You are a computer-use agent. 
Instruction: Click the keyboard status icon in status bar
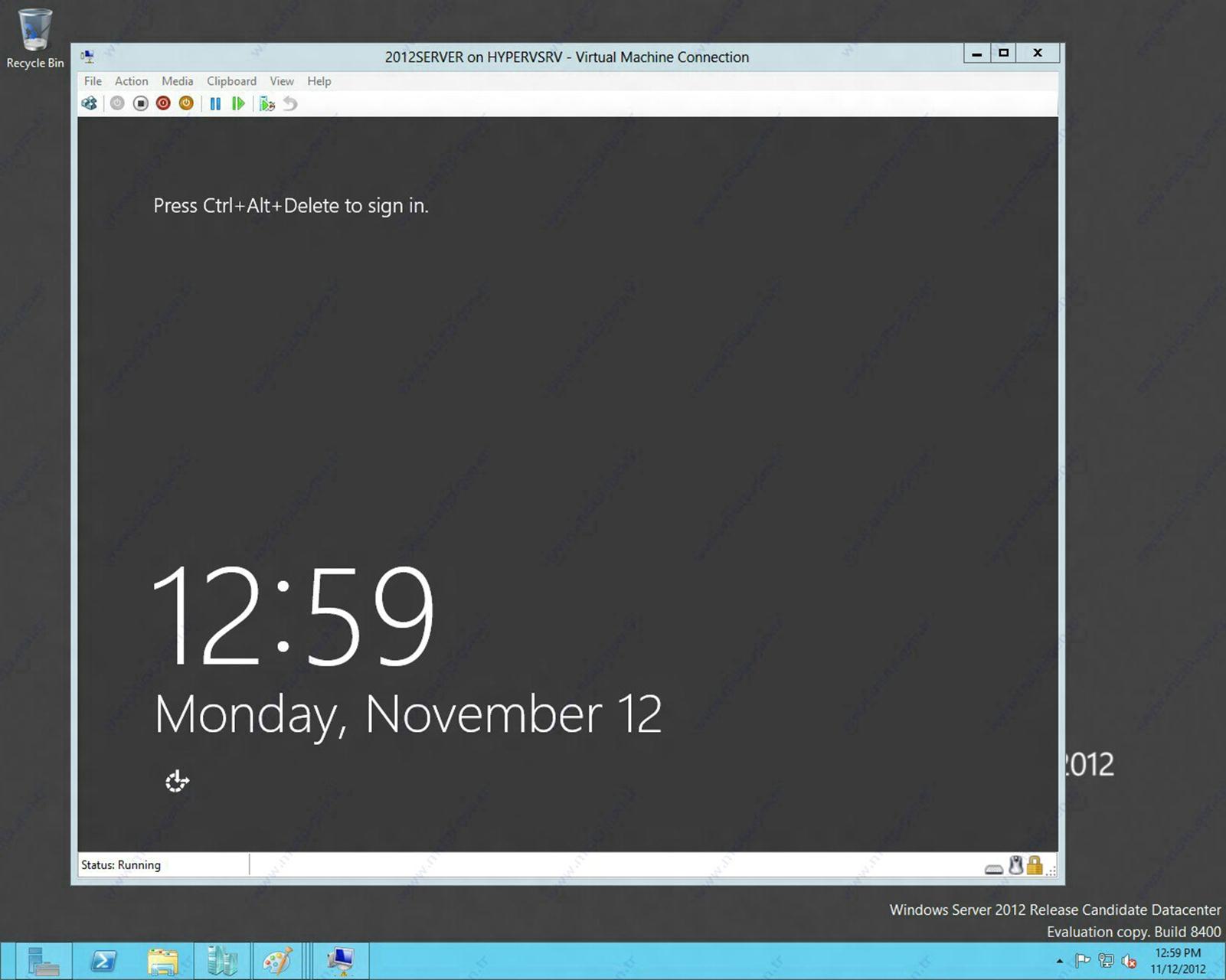pyautogui.click(x=994, y=868)
